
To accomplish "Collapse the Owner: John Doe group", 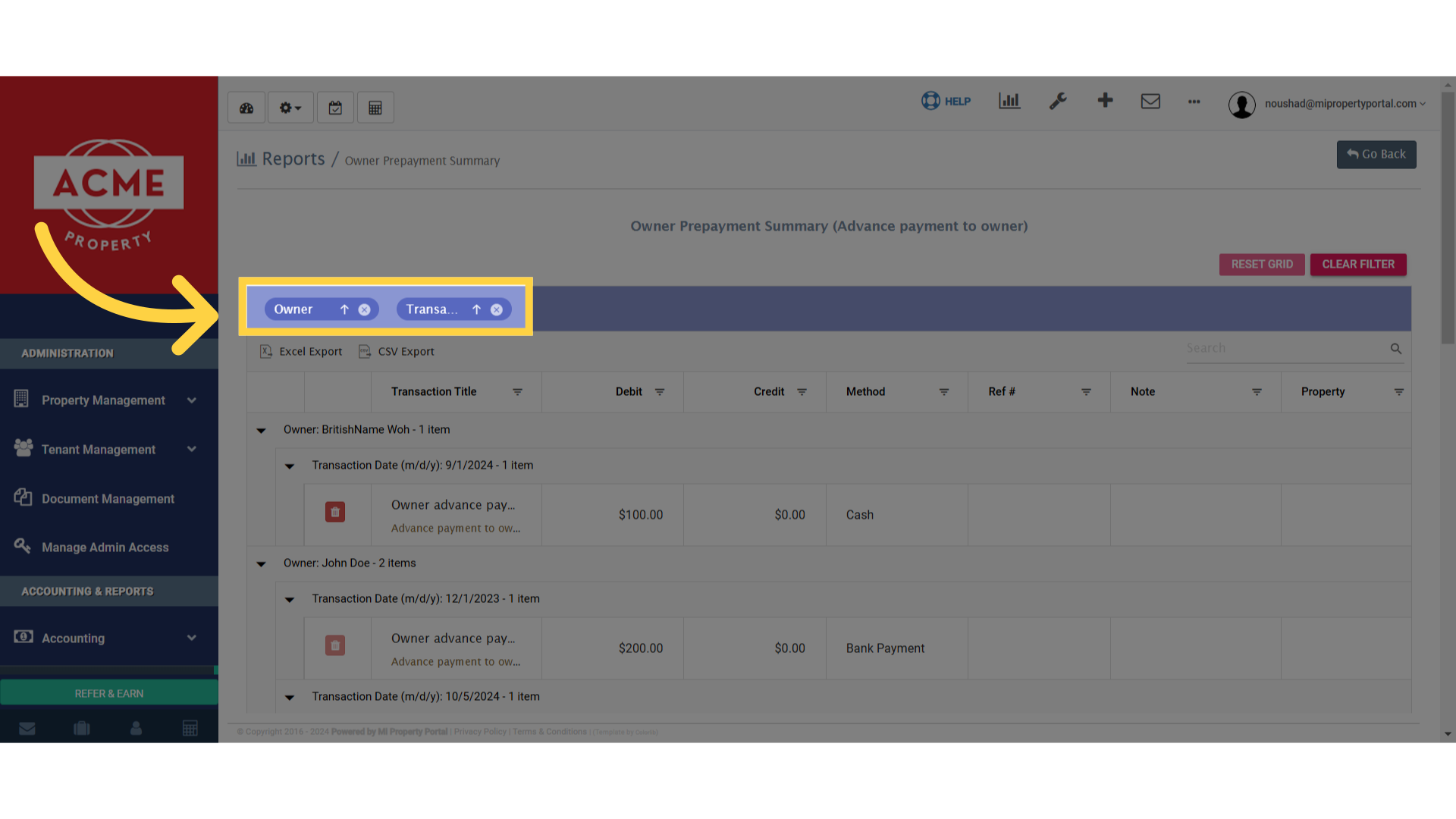I will (x=261, y=563).
